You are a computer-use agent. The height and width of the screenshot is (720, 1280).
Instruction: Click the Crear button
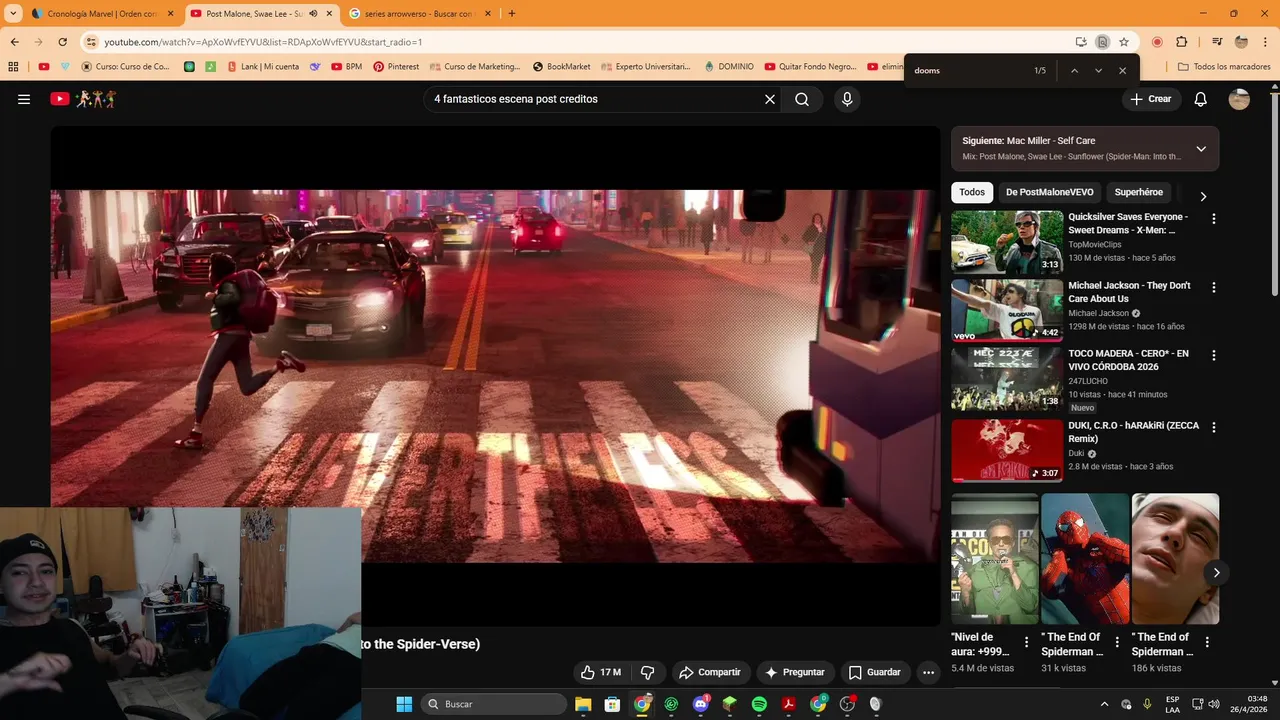(x=1150, y=99)
